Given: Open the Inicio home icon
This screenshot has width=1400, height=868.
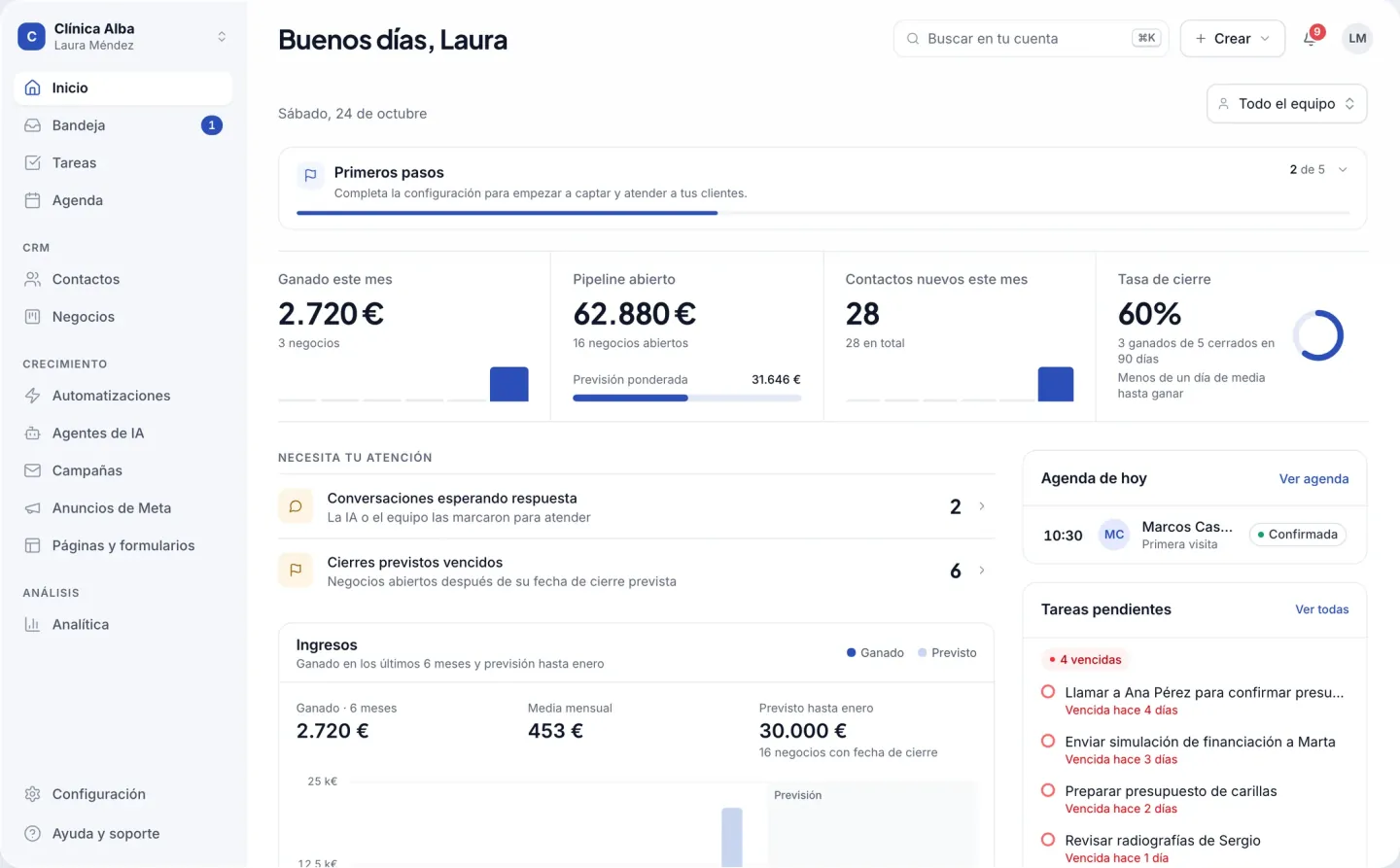Looking at the screenshot, I should 32,87.
